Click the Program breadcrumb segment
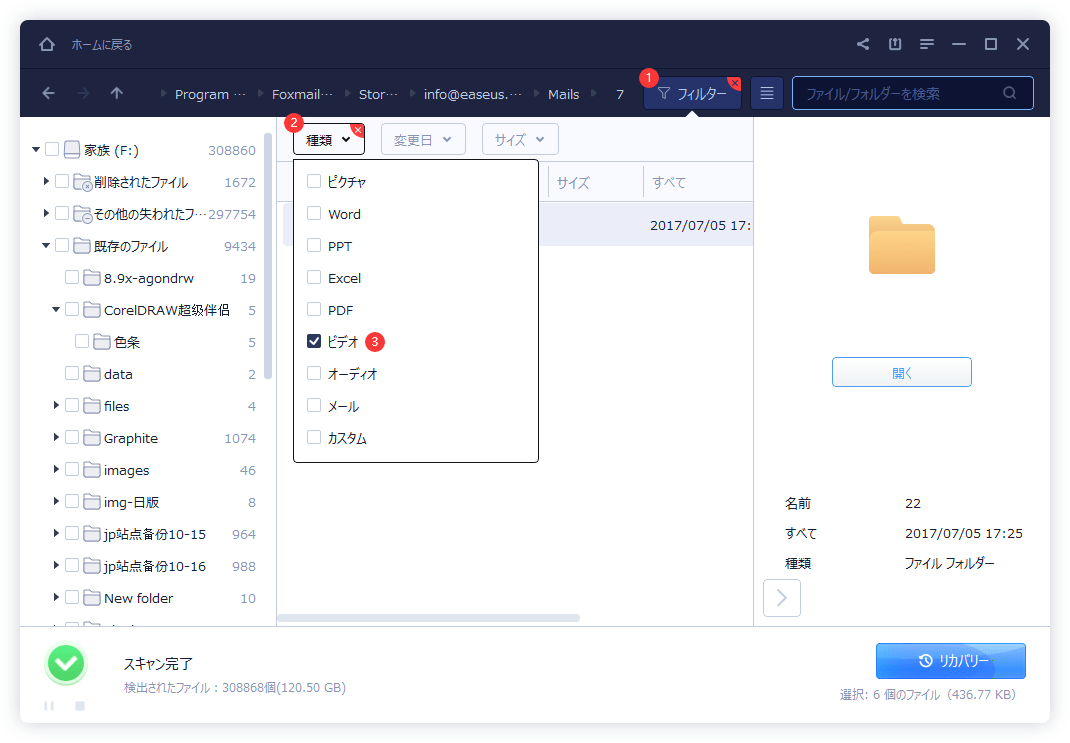Screen dimensions: 1070x743 coord(209,94)
